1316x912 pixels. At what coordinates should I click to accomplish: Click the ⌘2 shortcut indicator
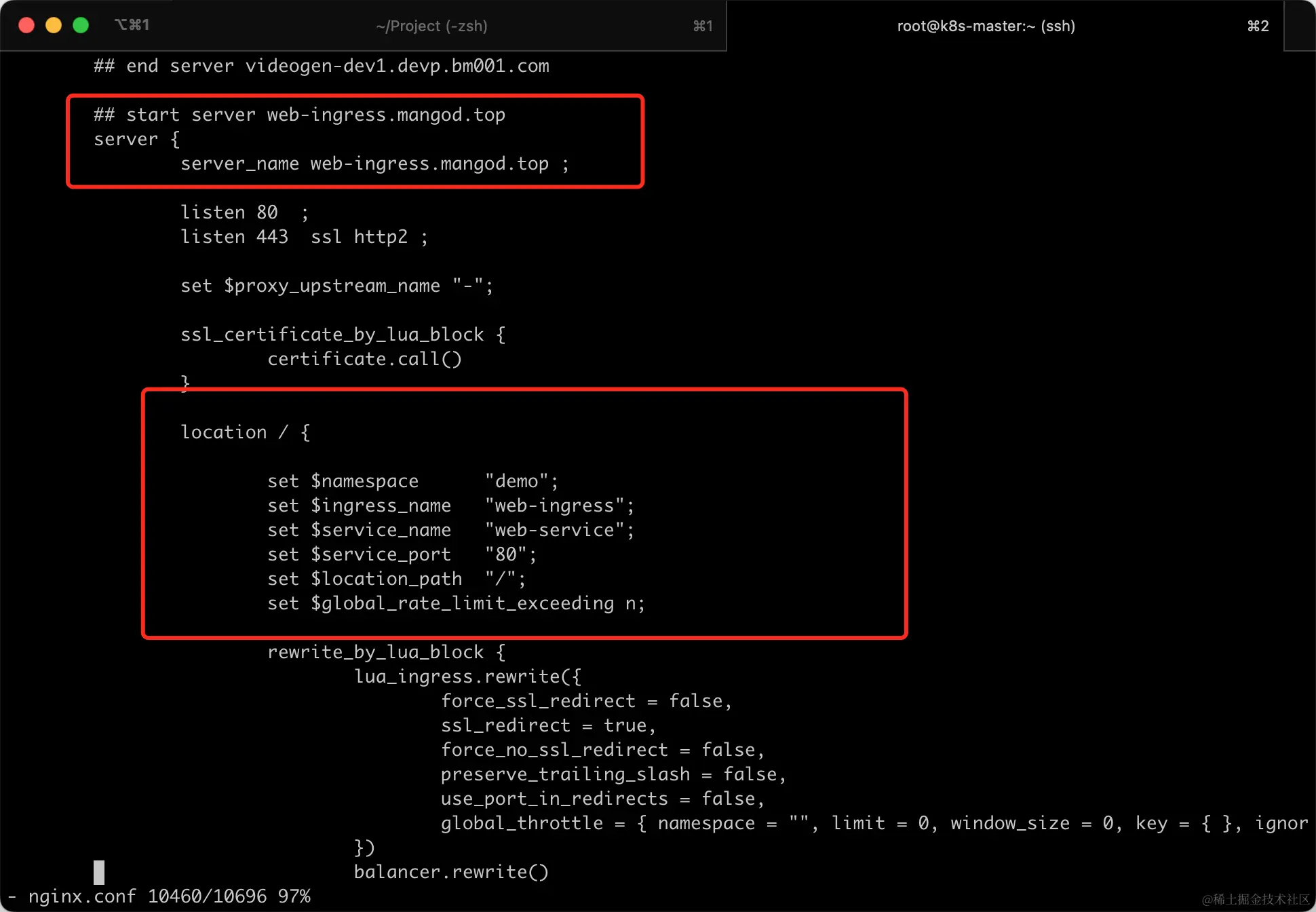(1258, 26)
